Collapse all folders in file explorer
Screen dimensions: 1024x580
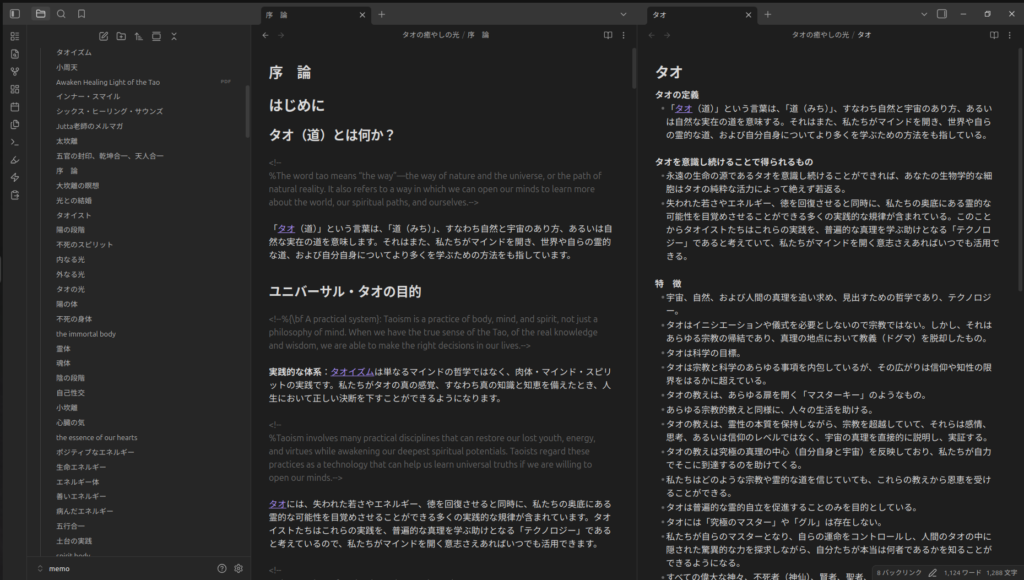pyautogui.click(x=174, y=36)
